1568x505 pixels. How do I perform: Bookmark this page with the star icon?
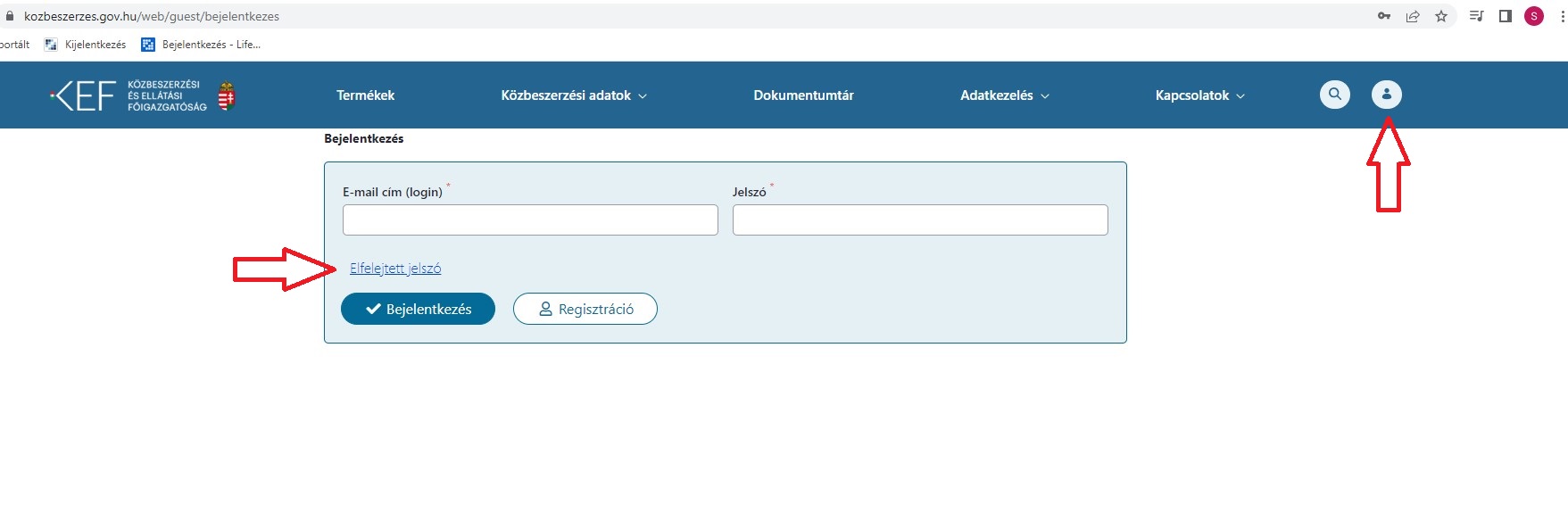[x=1441, y=16]
